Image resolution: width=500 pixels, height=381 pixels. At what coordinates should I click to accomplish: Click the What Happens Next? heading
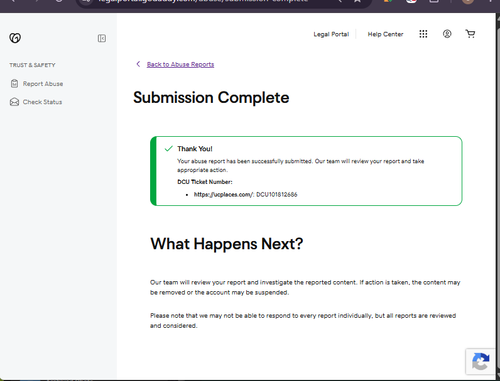(227, 244)
